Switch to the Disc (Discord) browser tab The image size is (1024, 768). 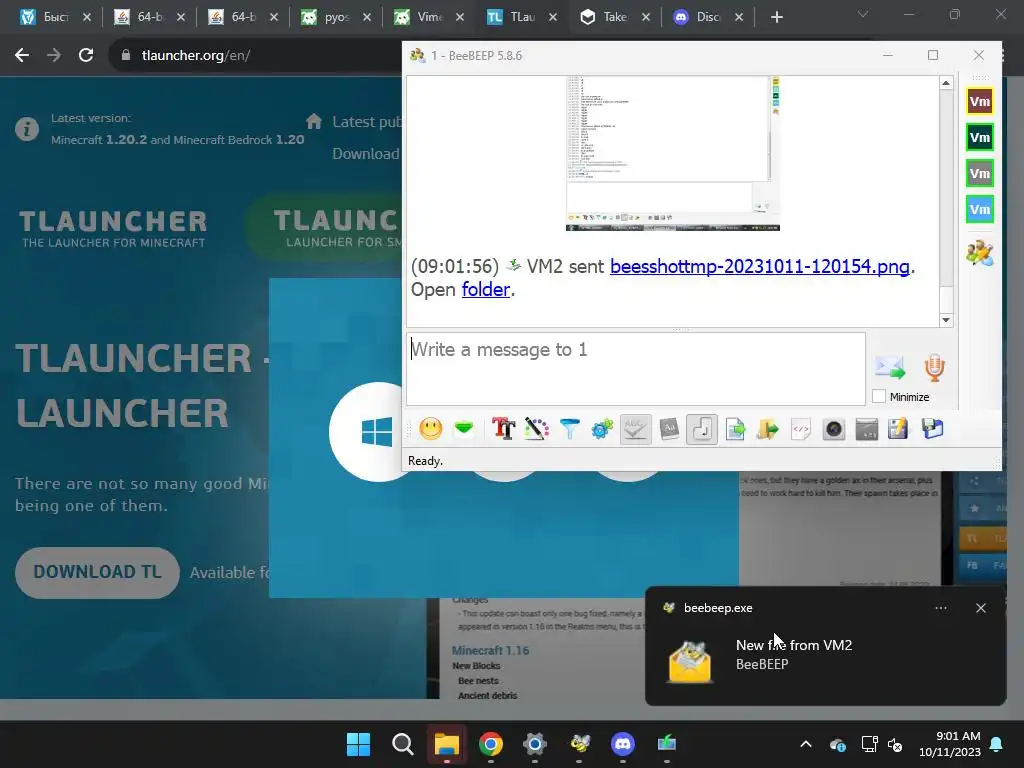click(708, 18)
